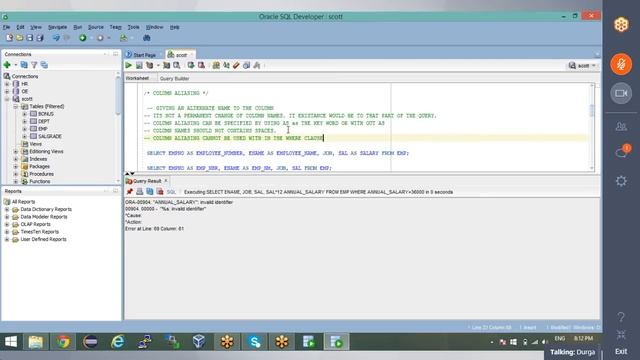Viewport: 640px width, 360px height.
Task: Select the Worksheet tab
Action: [x=137, y=78]
